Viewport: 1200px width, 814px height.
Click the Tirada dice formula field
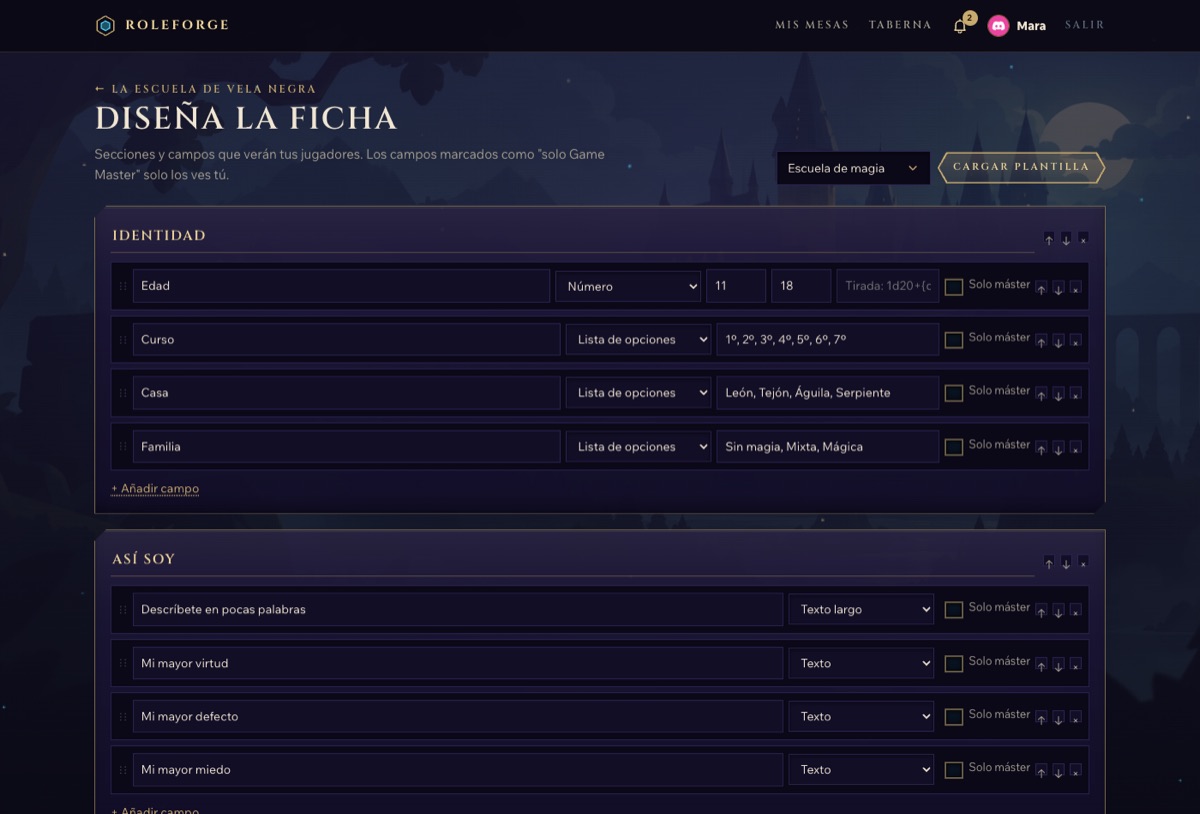pos(888,286)
